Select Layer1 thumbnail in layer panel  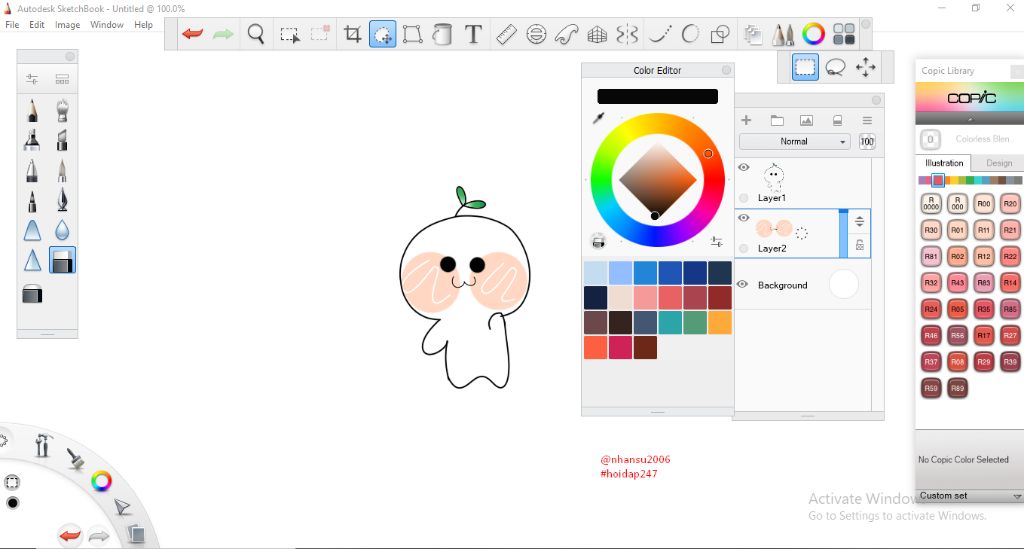point(774,176)
